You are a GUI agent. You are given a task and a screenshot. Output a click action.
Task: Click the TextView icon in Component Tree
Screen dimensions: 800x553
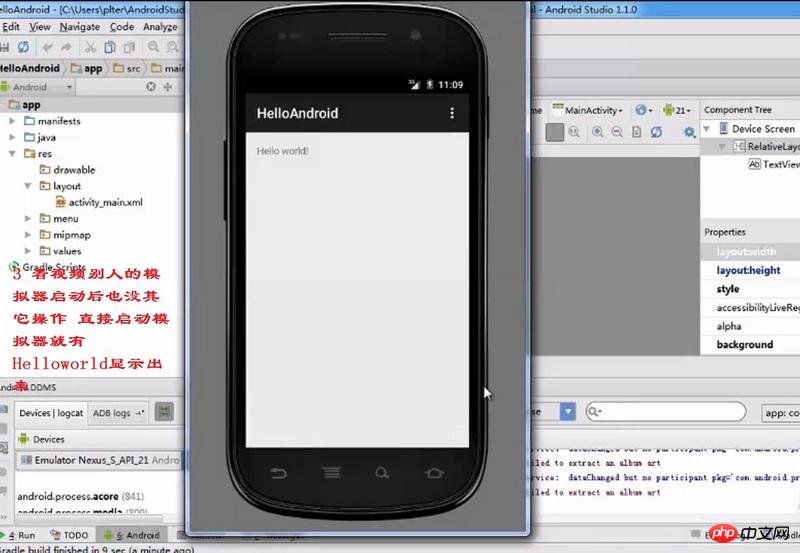[x=754, y=164]
